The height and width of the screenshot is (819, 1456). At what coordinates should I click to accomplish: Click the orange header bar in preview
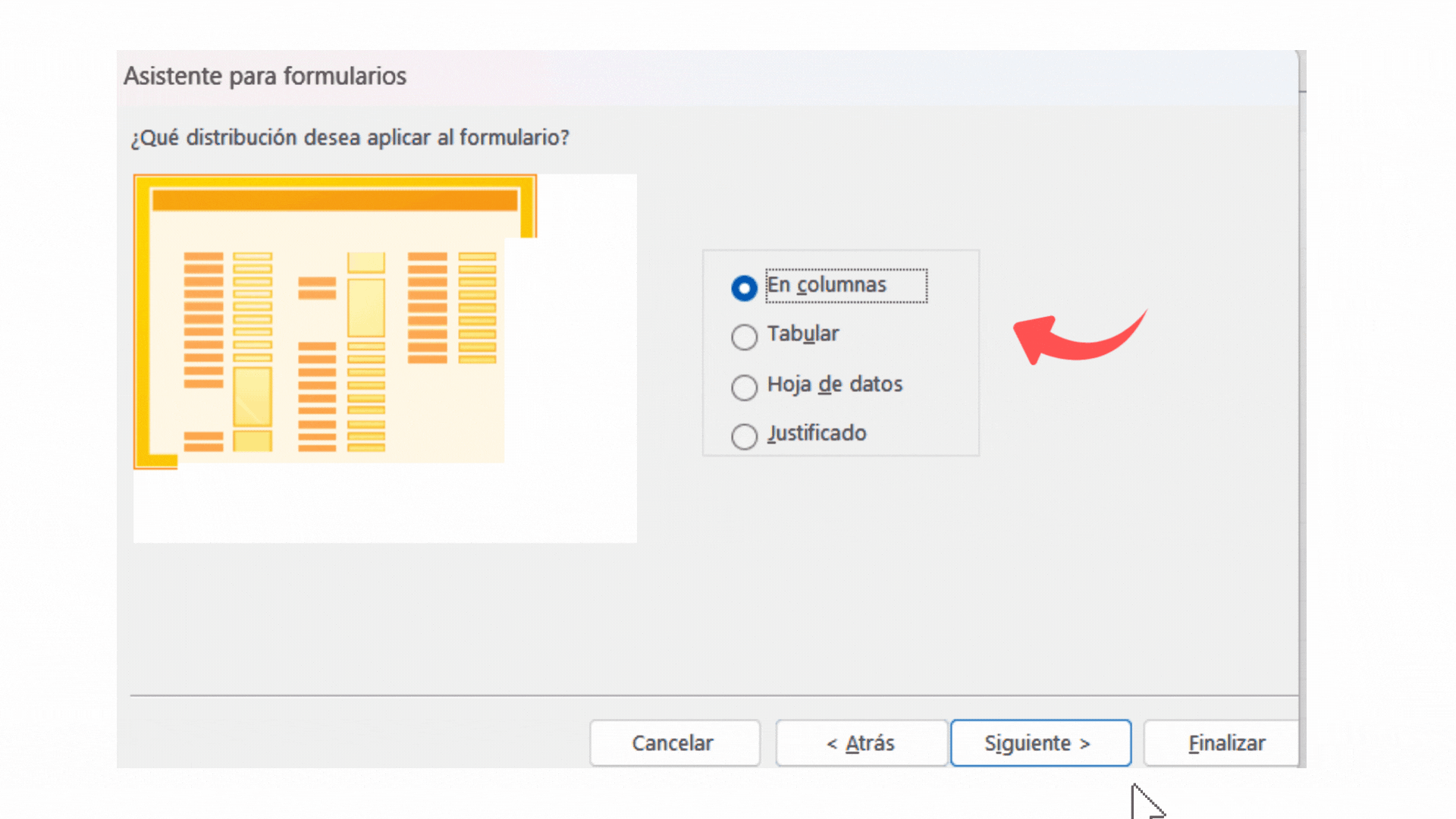point(334,200)
